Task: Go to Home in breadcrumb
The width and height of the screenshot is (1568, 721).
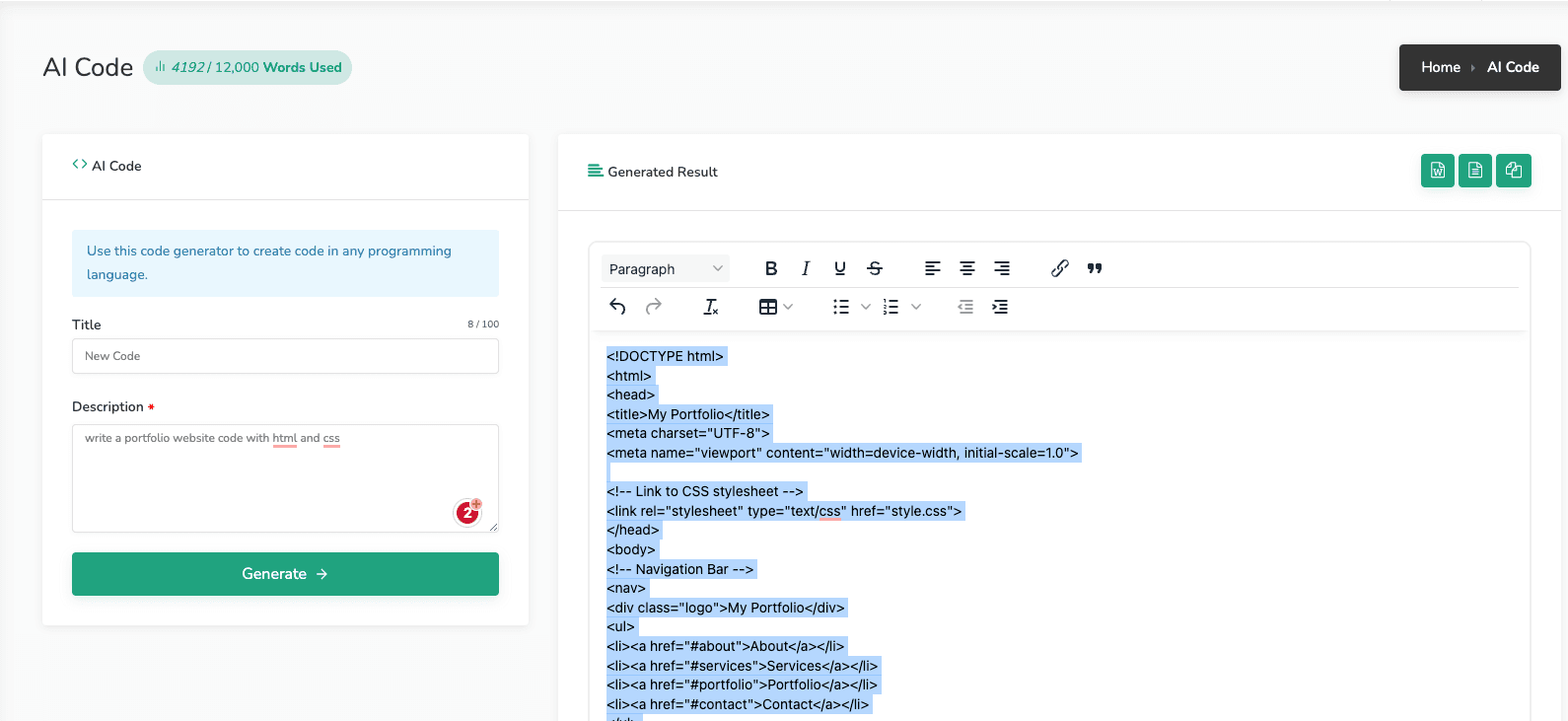Action: coord(1441,67)
